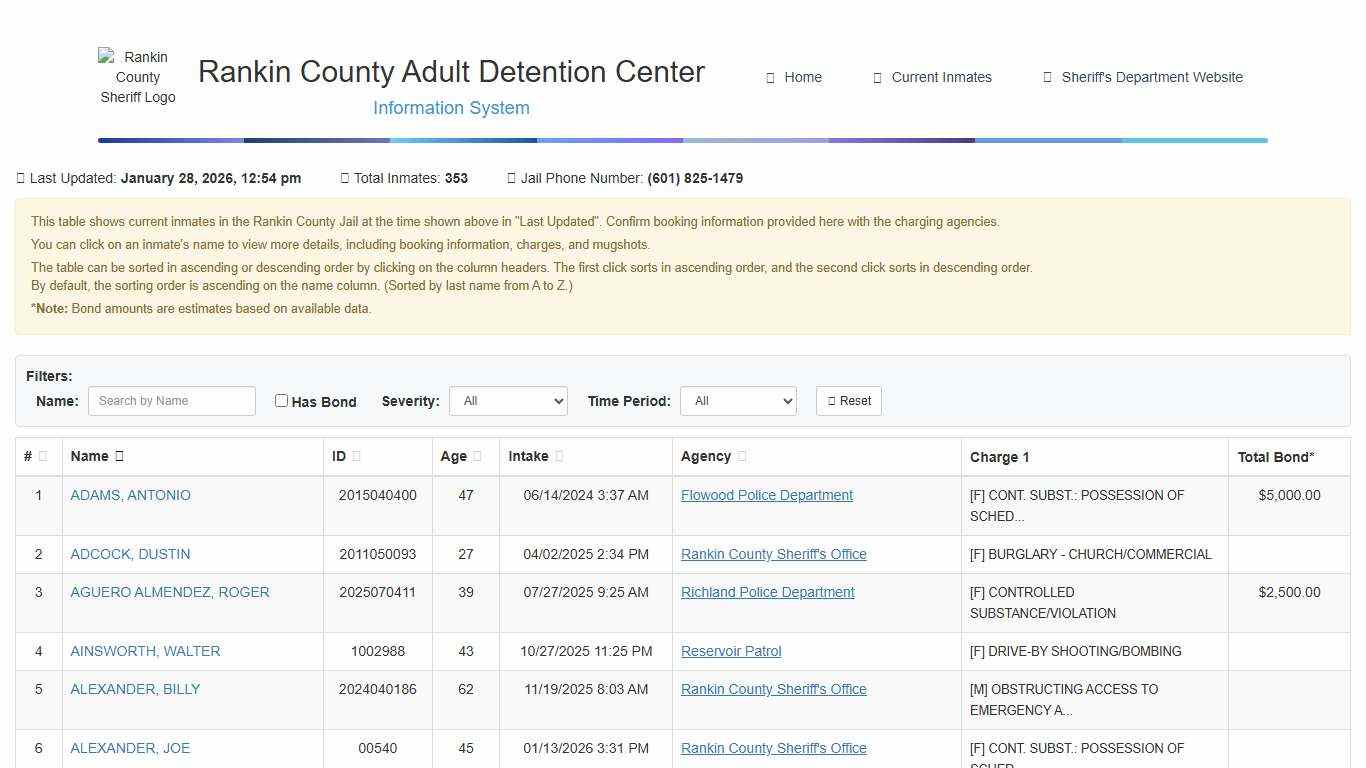Click the clock icon beside Last Updated

[x=20, y=178]
